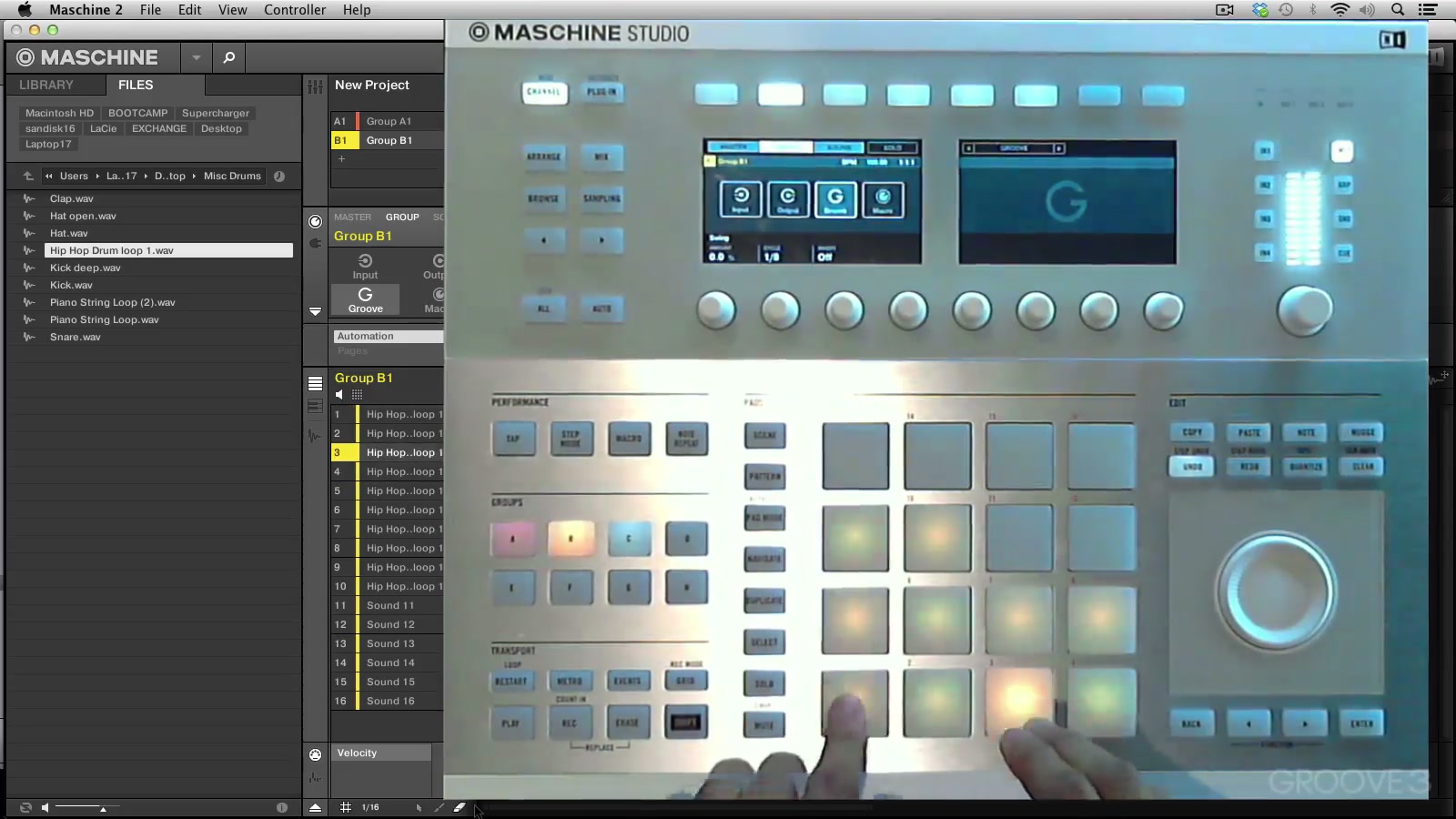1456x819 pixels.
Task: Select the sandisk16 favorite
Action: 50,128
